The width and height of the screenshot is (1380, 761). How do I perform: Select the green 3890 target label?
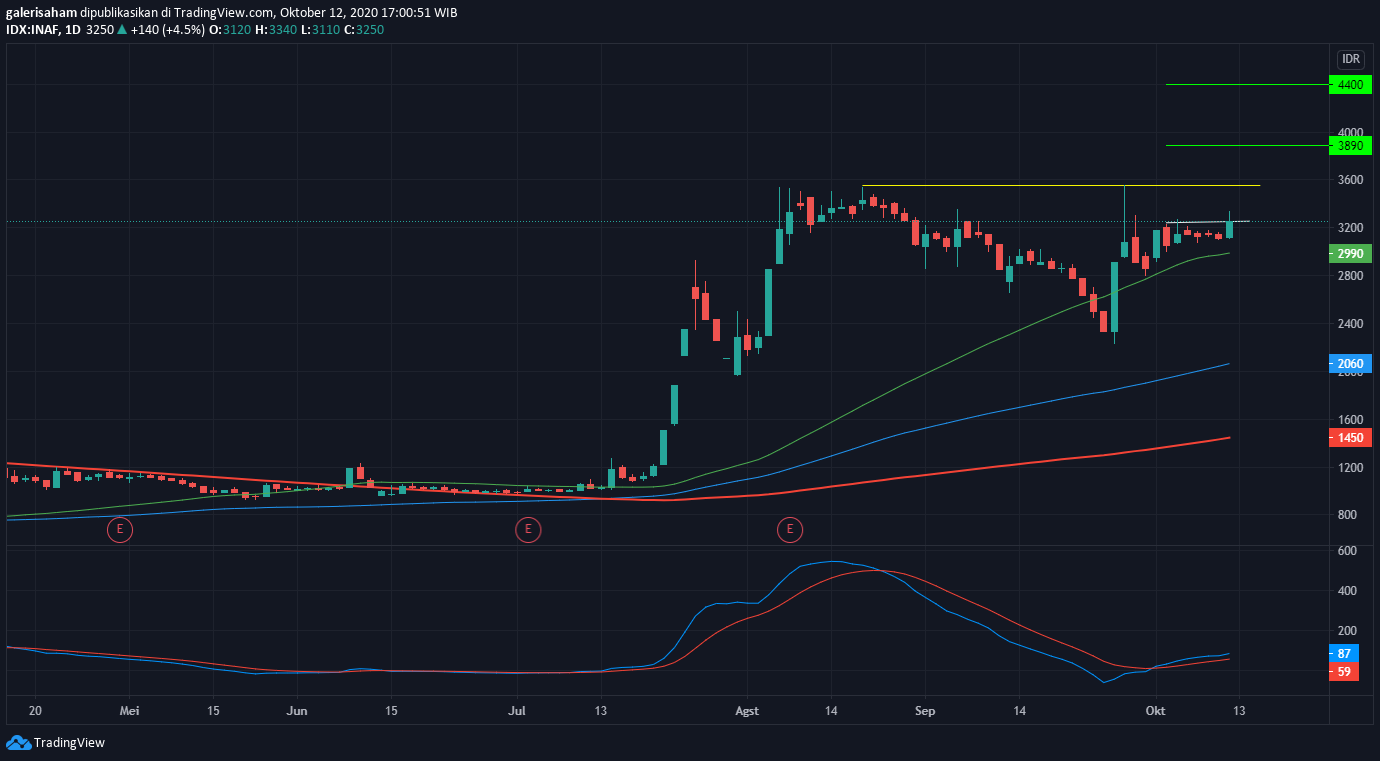(1350, 146)
